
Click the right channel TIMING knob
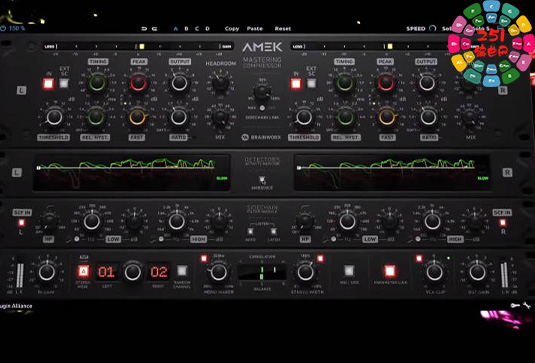[345, 83]
